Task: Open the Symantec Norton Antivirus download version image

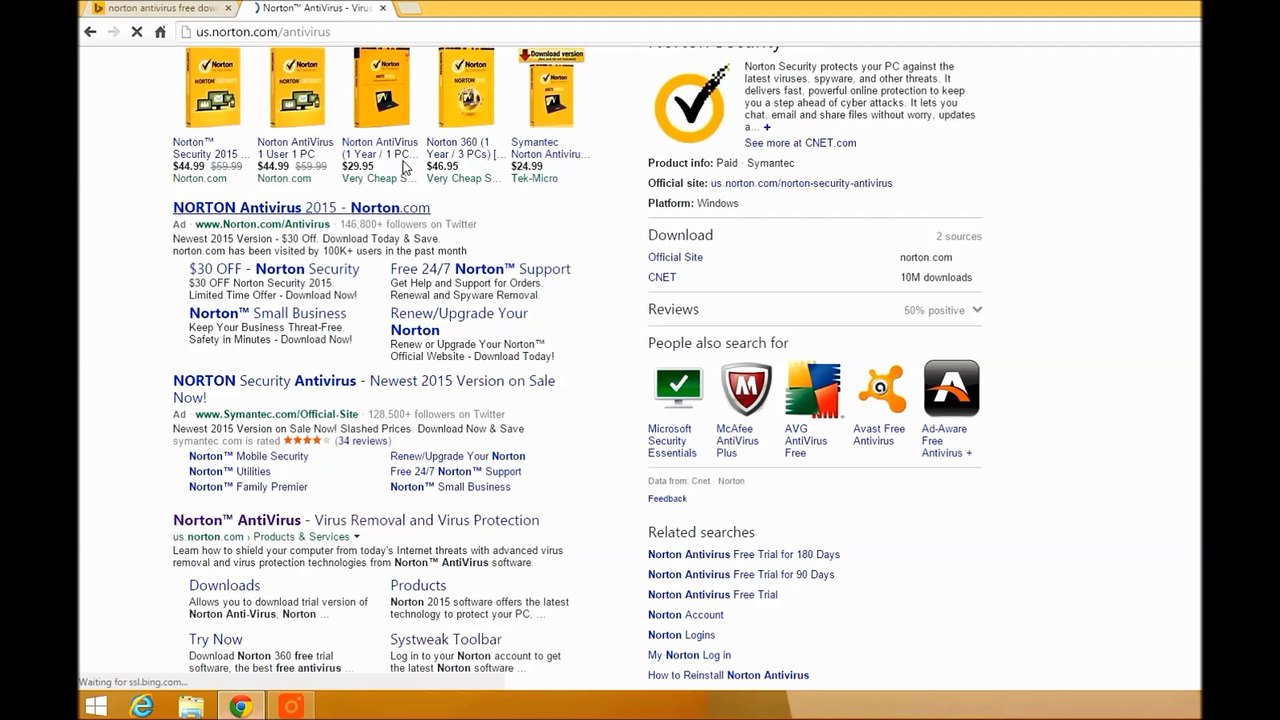Action: [550, 88]
